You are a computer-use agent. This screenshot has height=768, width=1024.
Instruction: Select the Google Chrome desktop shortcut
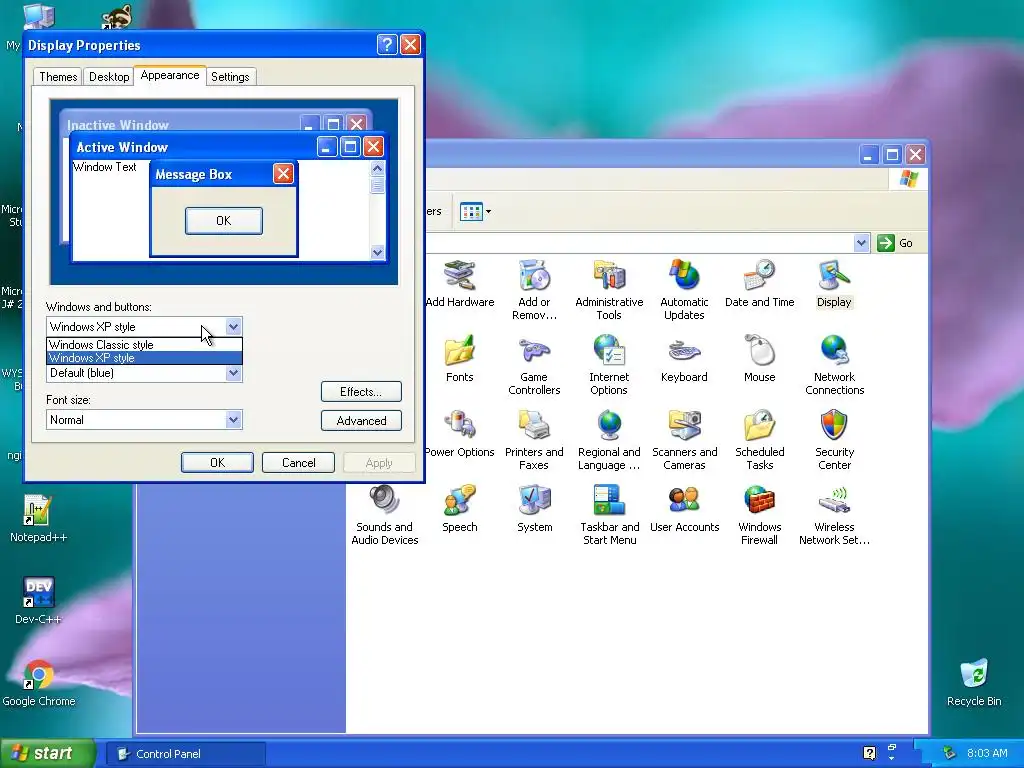[39, 683]
